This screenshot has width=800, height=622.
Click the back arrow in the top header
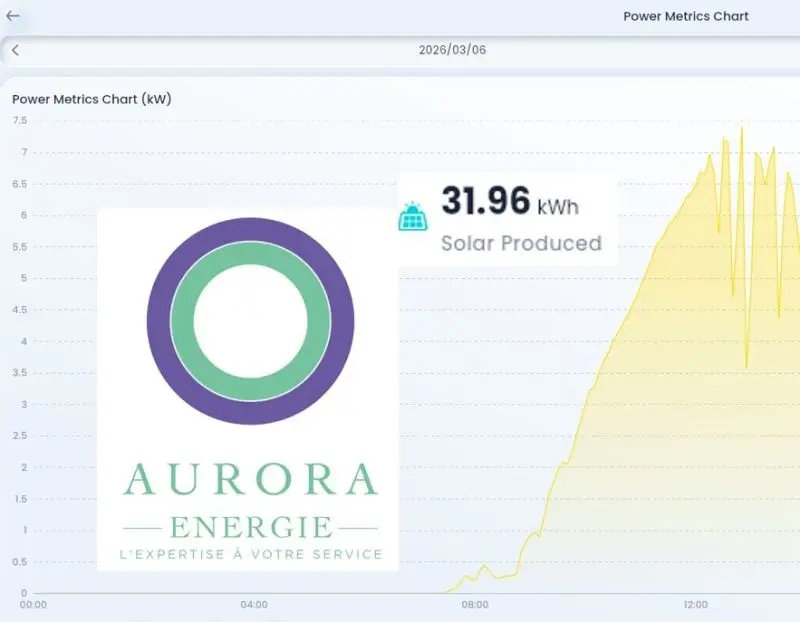point(13,16)
